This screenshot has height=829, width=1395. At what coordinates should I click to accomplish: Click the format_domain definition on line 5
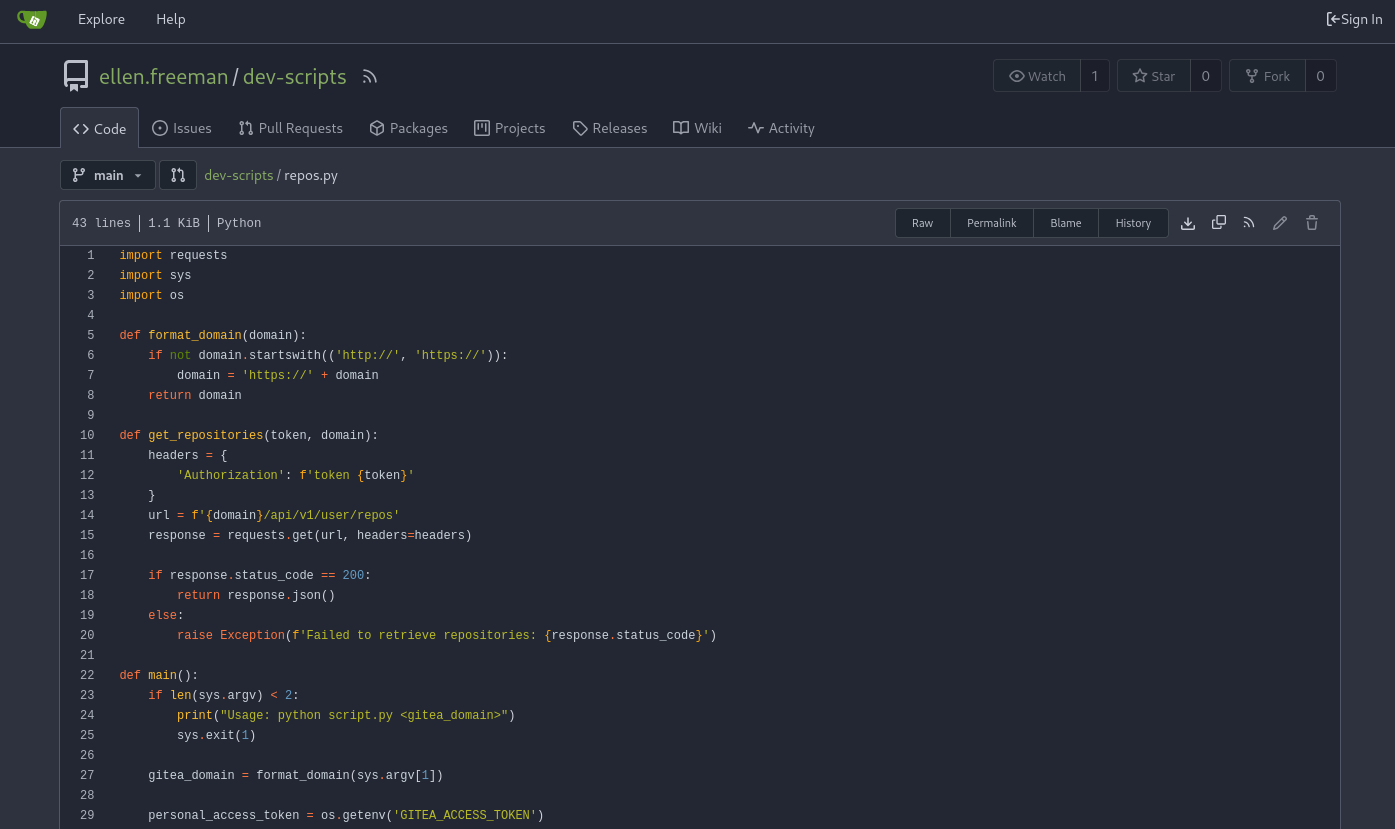coord(195,335)
